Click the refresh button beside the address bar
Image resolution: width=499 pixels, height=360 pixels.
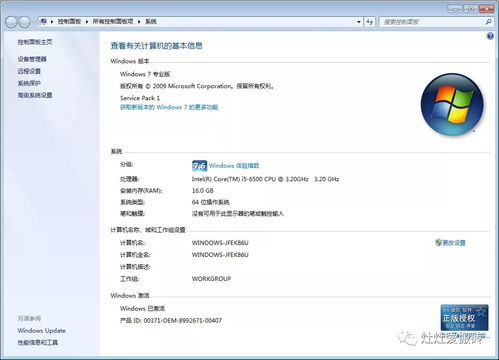(x=370, y=22)
